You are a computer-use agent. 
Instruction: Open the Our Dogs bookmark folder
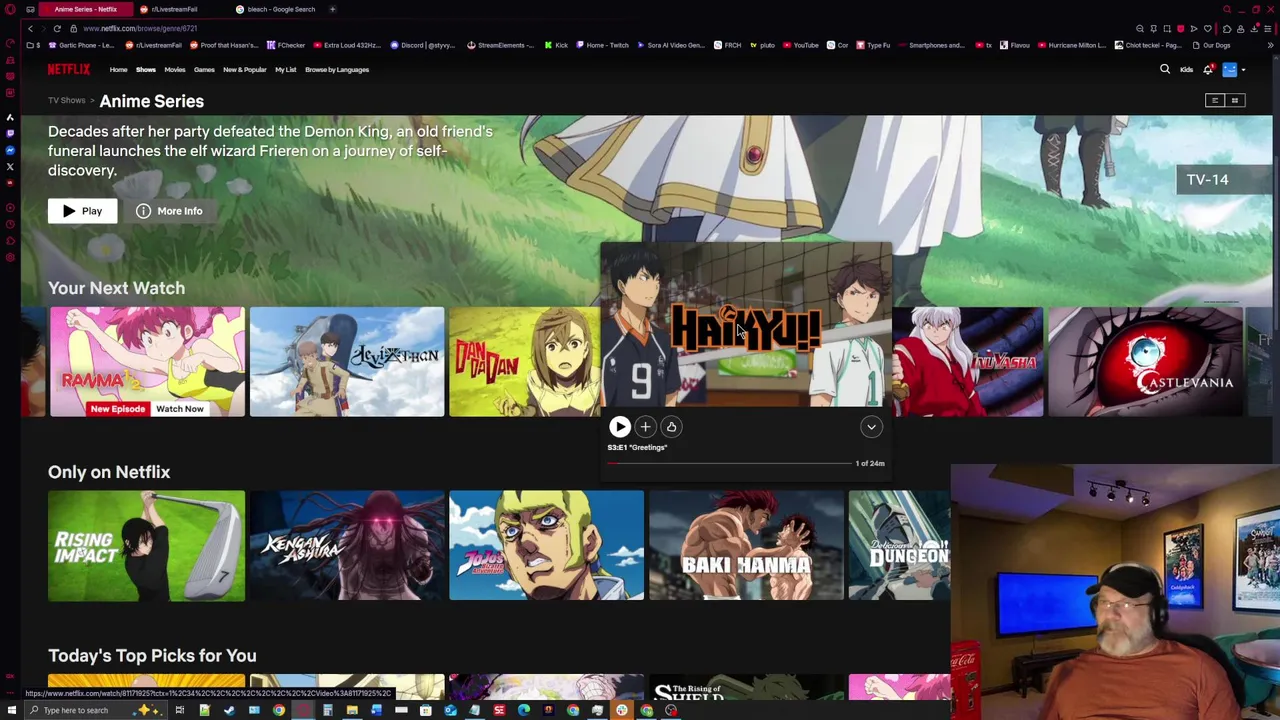click(x=1211, y=45)
